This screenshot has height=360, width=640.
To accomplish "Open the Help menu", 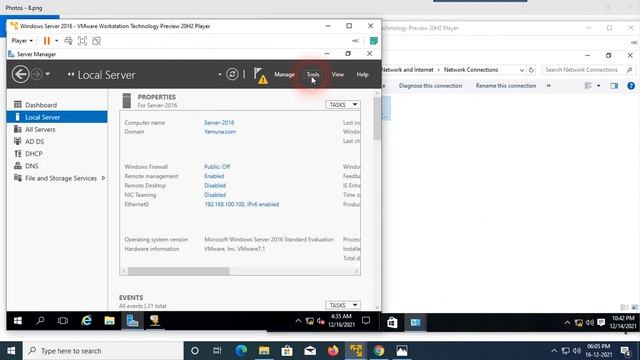I will coord(362,75).
